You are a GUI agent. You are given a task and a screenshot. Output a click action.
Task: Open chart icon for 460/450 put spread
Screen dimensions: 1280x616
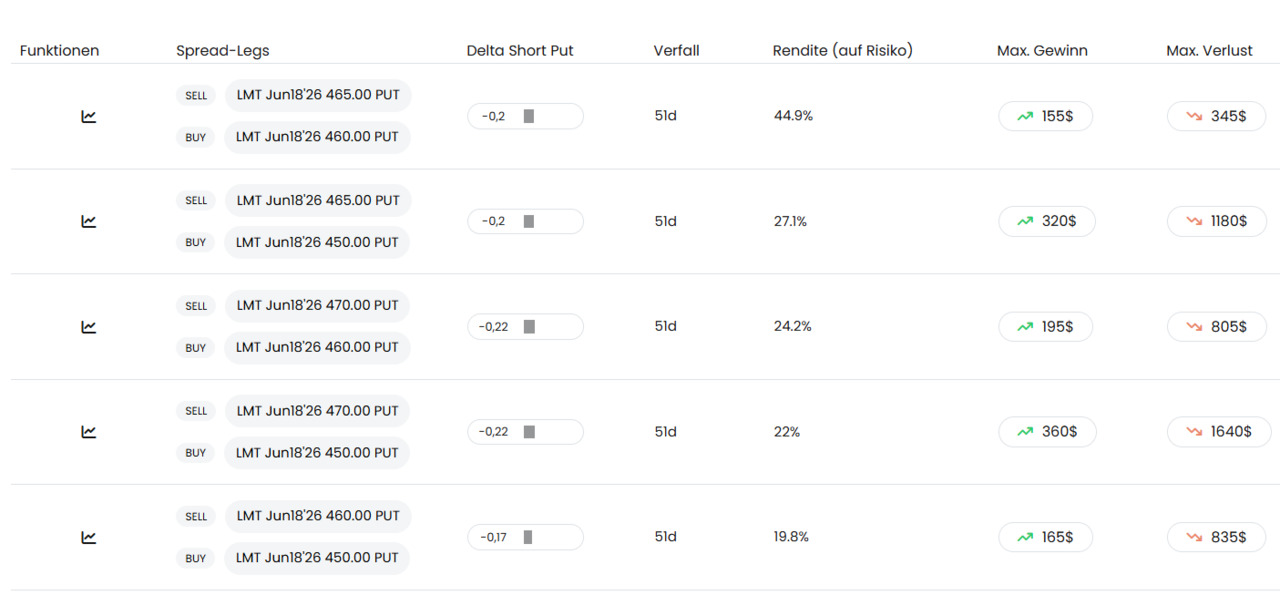[x=89, y=537]
